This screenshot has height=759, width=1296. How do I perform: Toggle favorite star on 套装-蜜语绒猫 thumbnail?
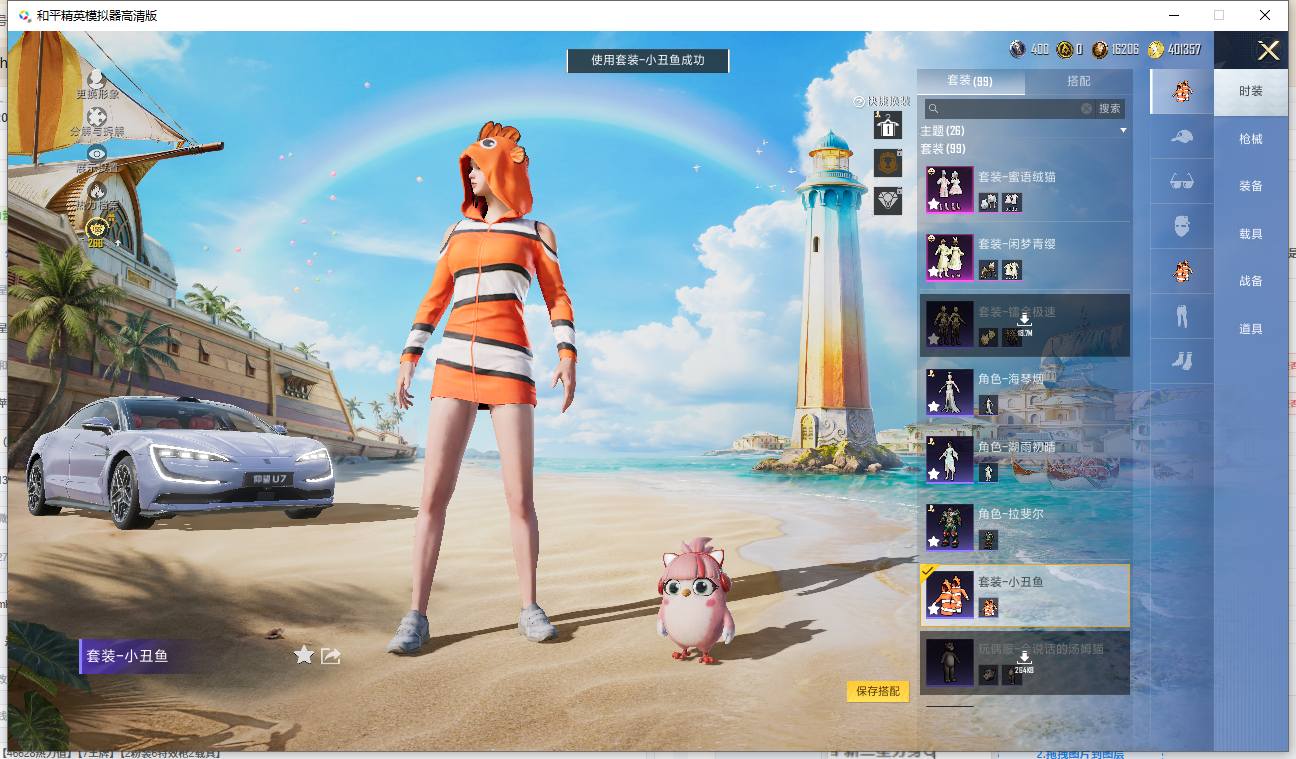(x=934, y=204)
